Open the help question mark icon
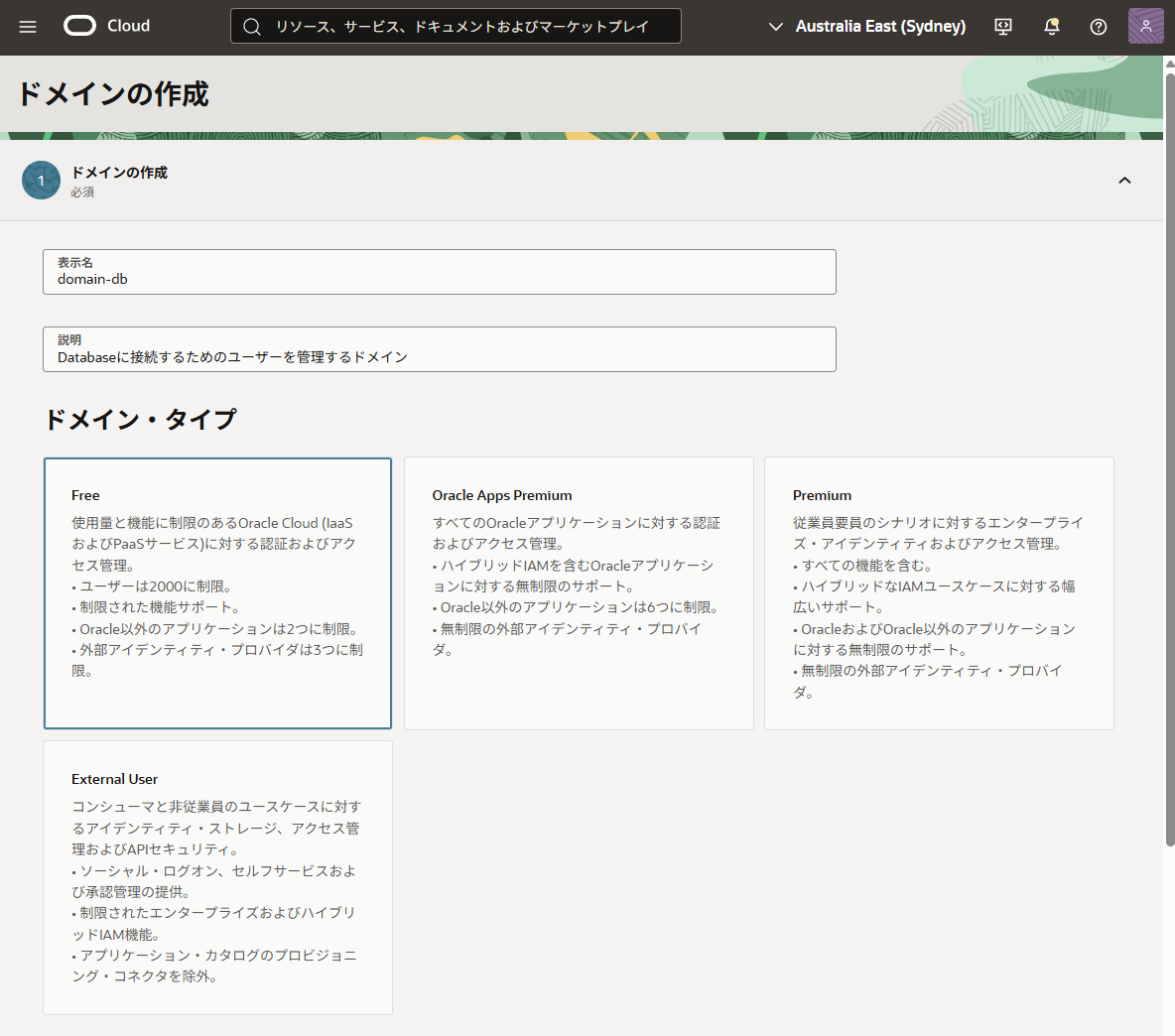Image resolution: width=1175 pixels, height=1036 pixels. click(1098, 27)
